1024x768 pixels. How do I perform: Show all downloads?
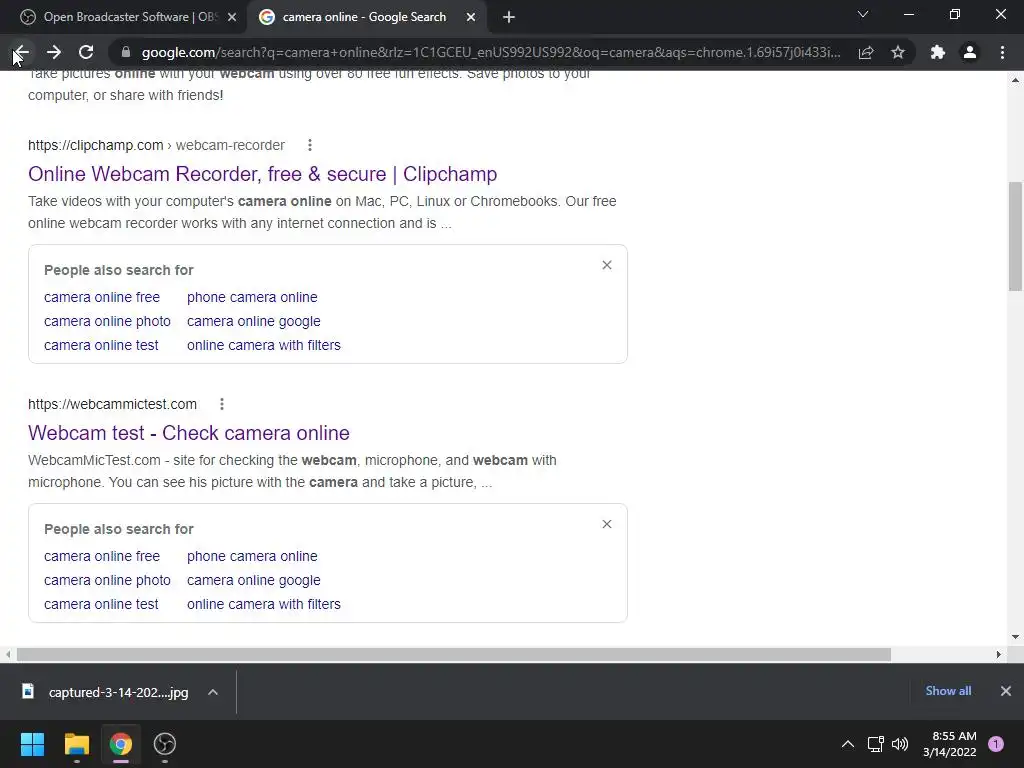tap(948, 691)
